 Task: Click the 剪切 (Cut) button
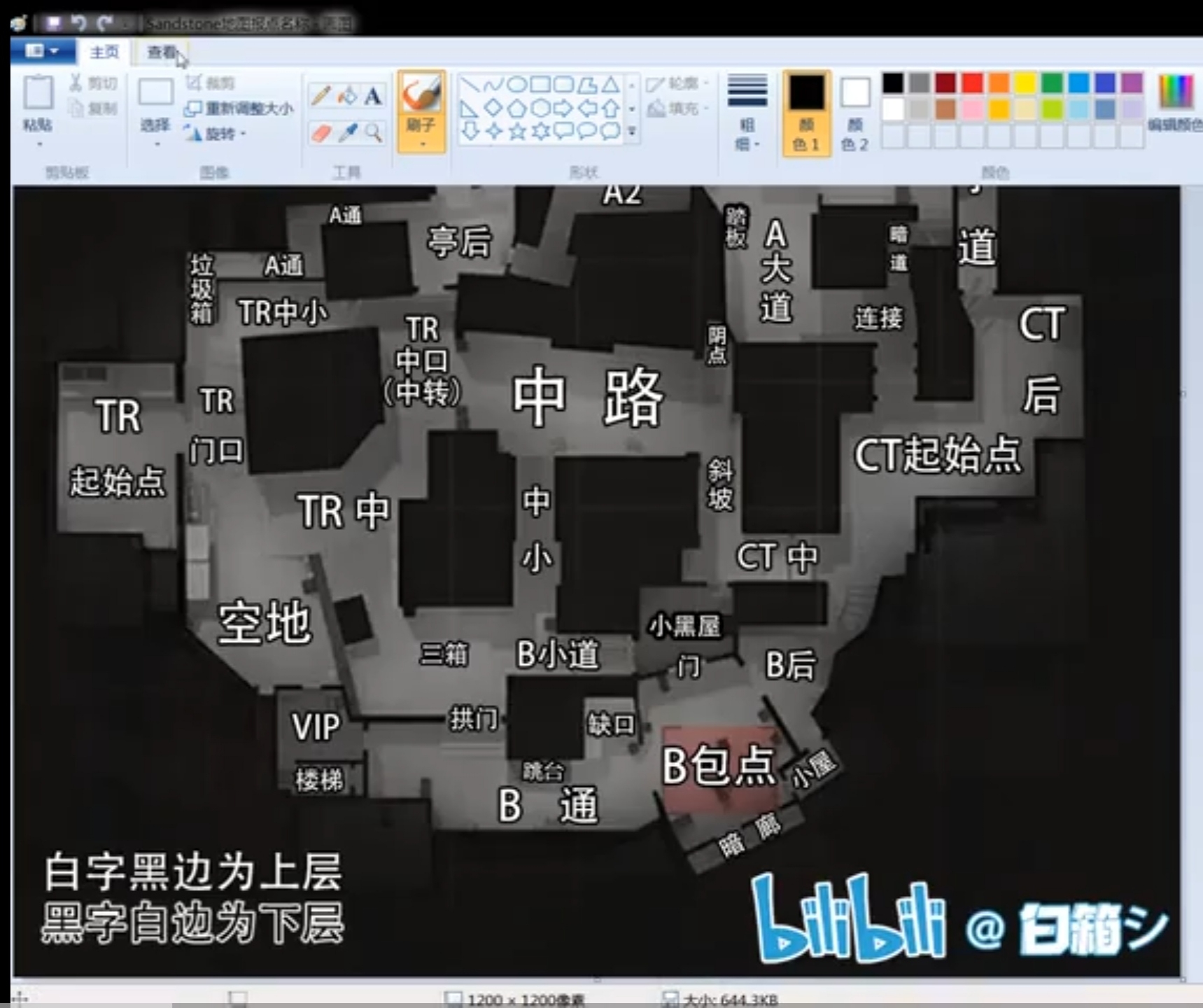tap(93, 84)
